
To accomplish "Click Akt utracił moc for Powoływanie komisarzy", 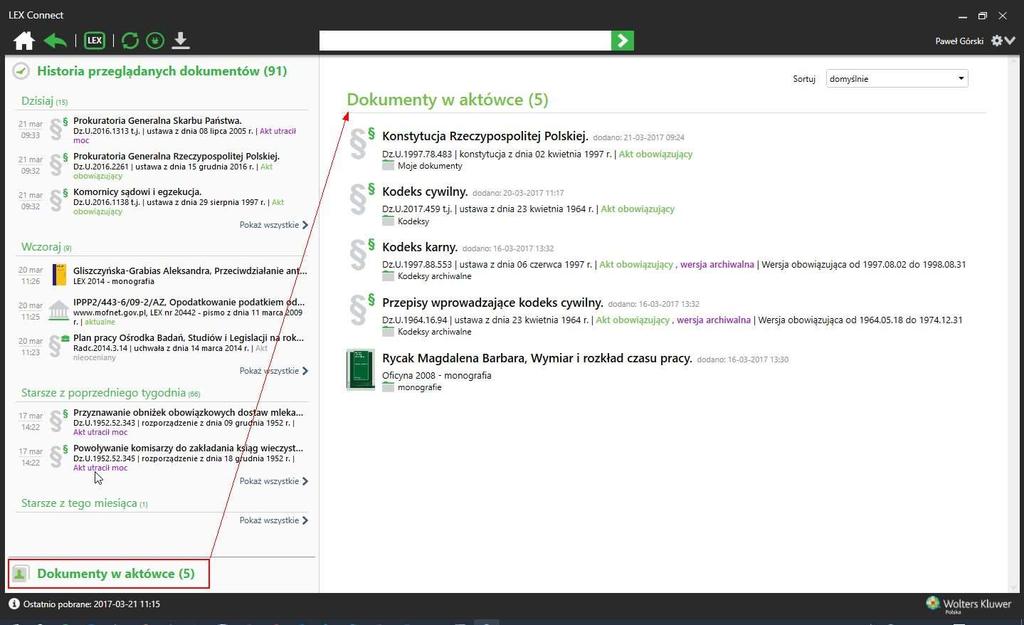I will (x=100, y=468).
